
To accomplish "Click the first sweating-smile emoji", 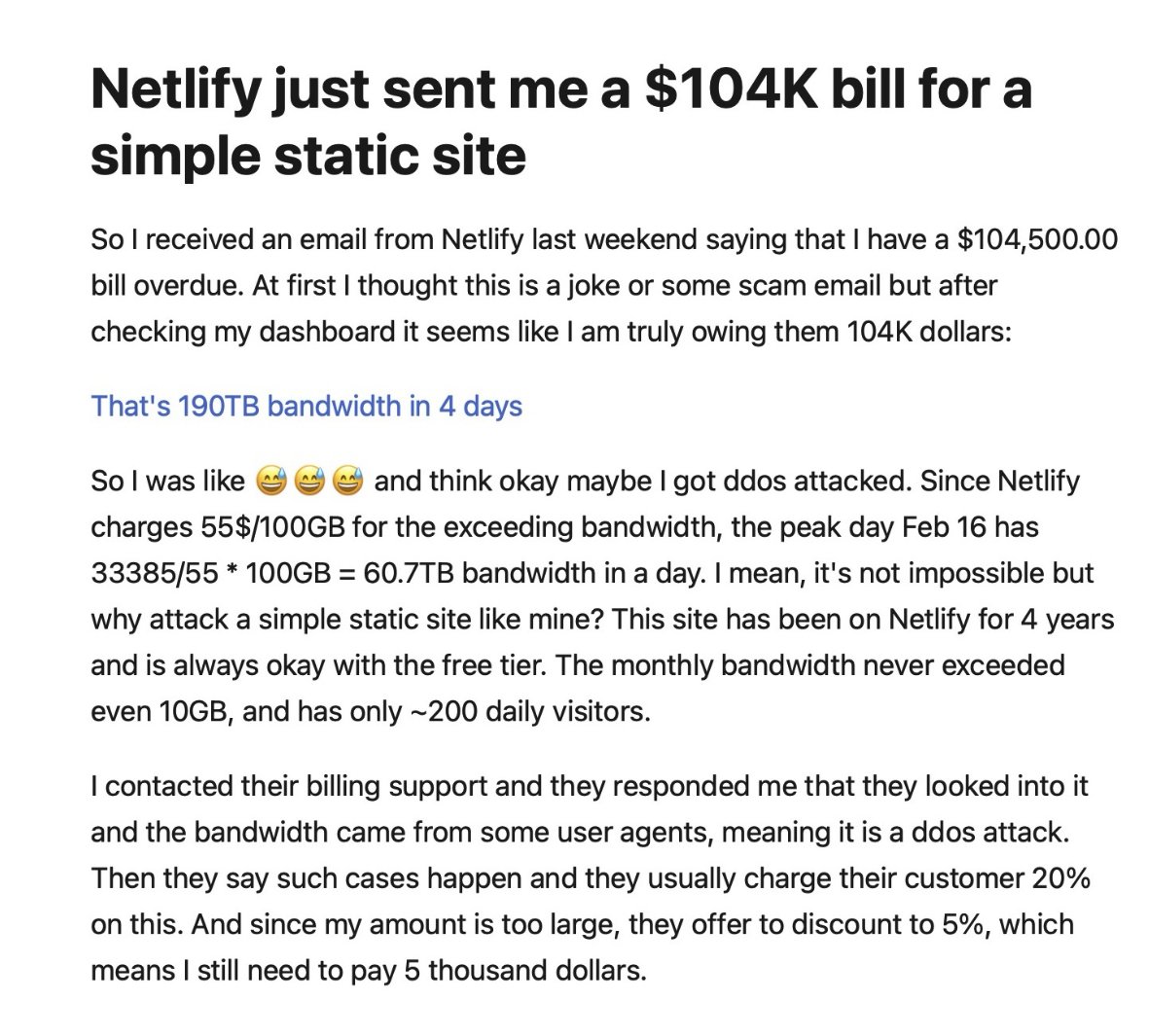I will (x=270, y=481).
